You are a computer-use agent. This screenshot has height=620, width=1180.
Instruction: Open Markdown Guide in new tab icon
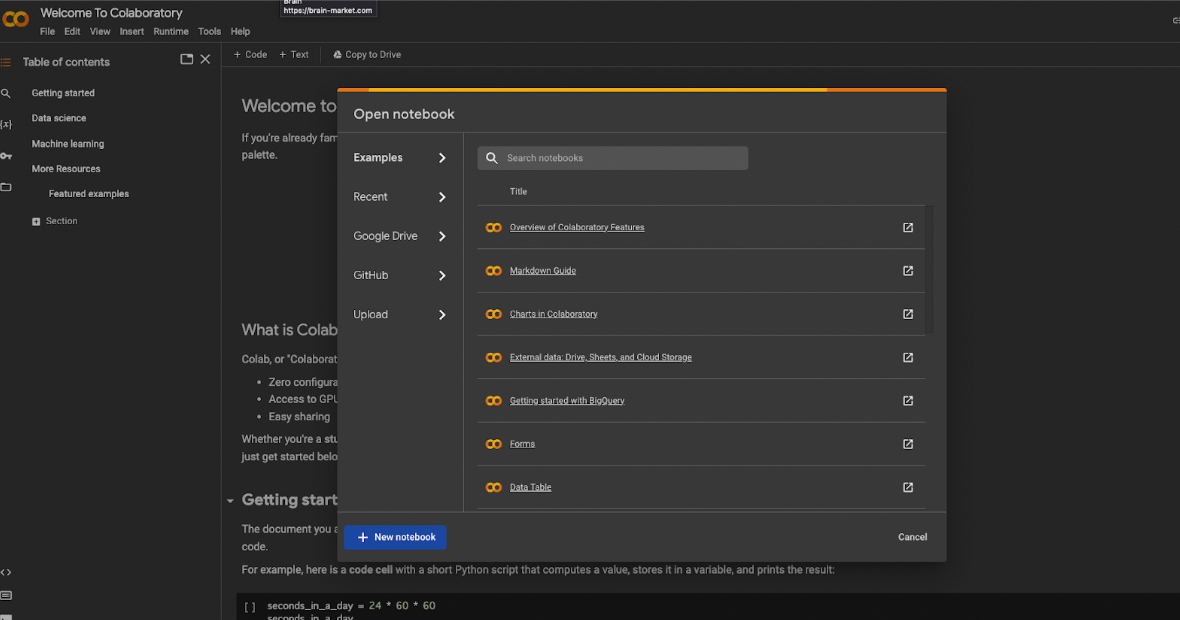pos(908,271)
